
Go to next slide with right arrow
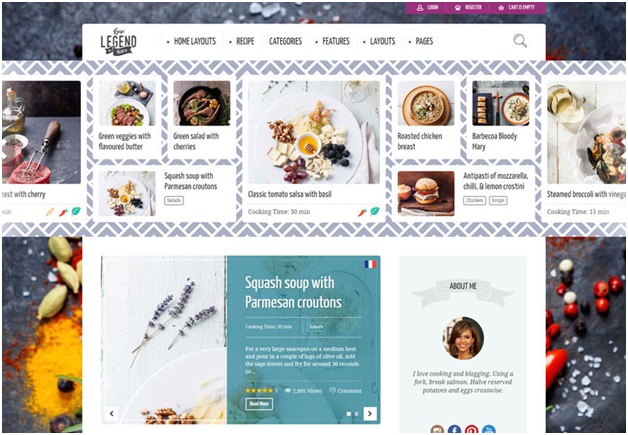370,413
